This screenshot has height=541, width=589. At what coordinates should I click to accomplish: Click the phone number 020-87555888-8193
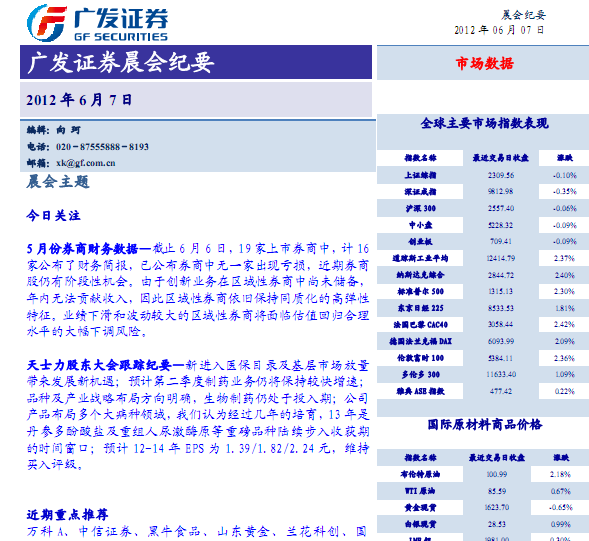pyautogui.click(x=102, y=147)
